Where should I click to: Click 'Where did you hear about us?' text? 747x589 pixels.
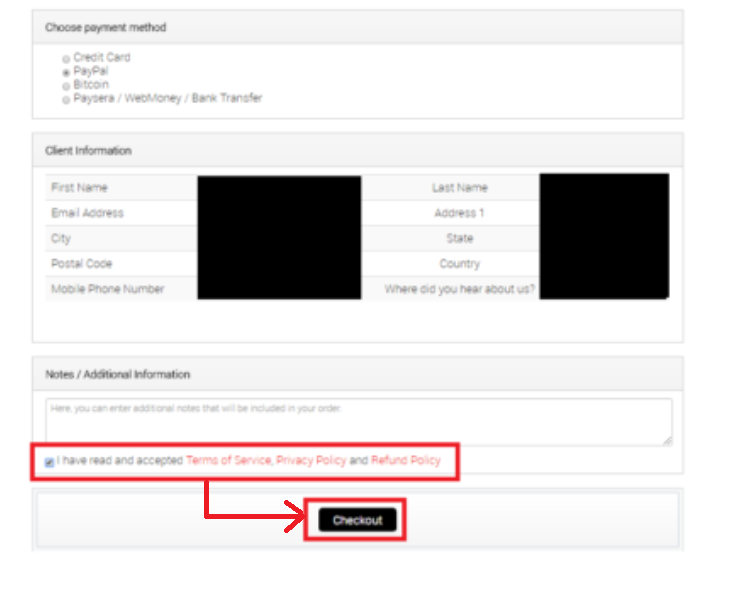click(x=460, y=289)
